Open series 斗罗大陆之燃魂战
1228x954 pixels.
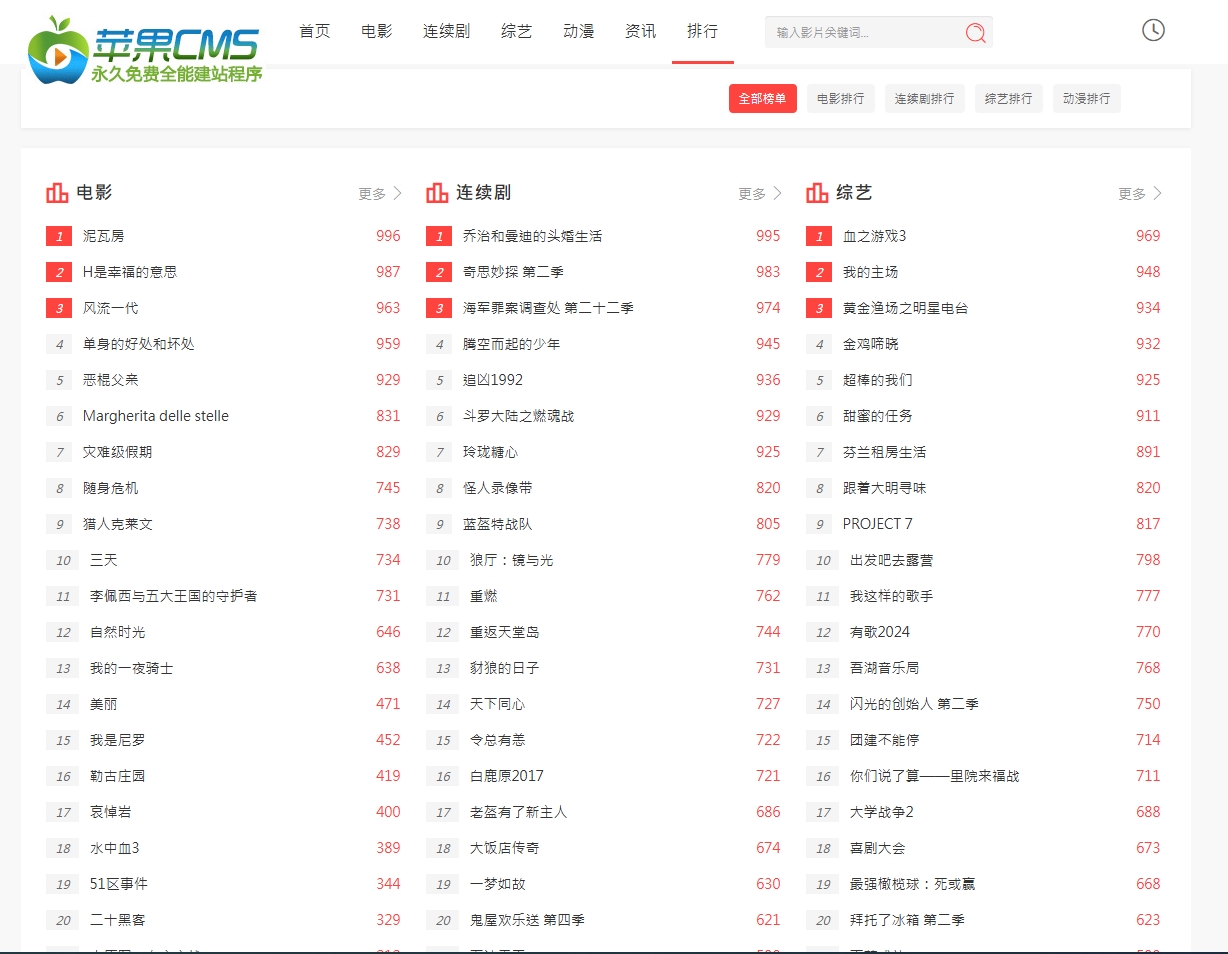tap(519, 416)
